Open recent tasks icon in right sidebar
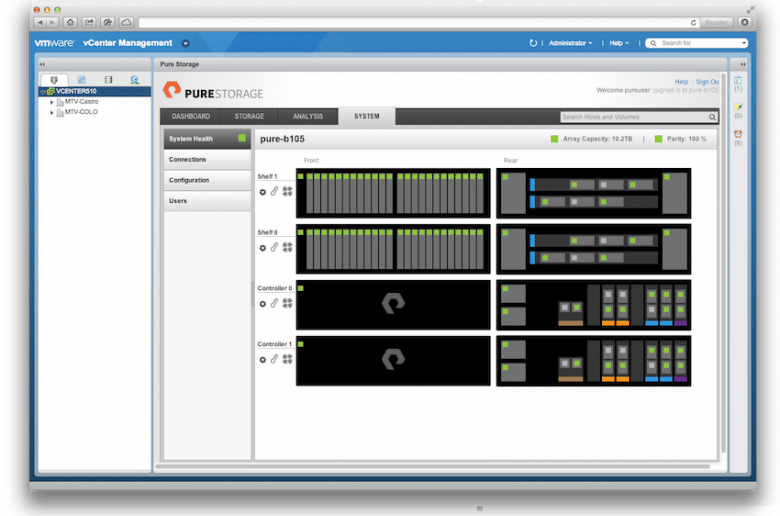780x516 pixels. point(738,81)
